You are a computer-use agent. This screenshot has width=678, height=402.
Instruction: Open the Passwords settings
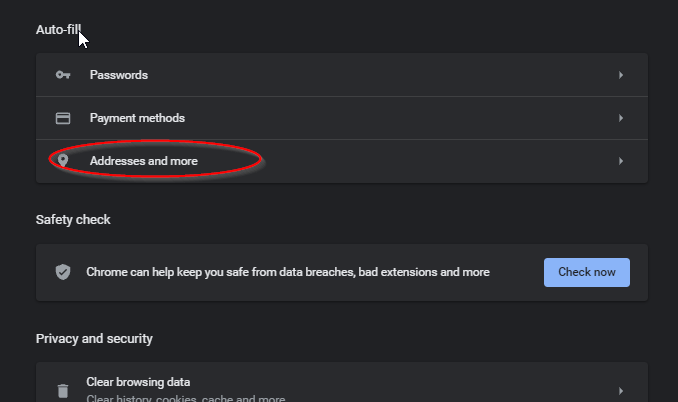pos(342,75)
